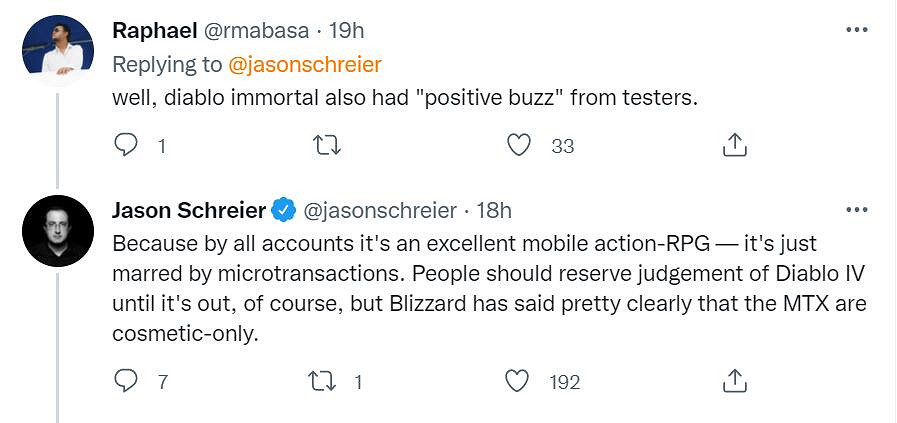Reply to Raphael's tweet
The image size is (897, 423).
click(126, 146)
